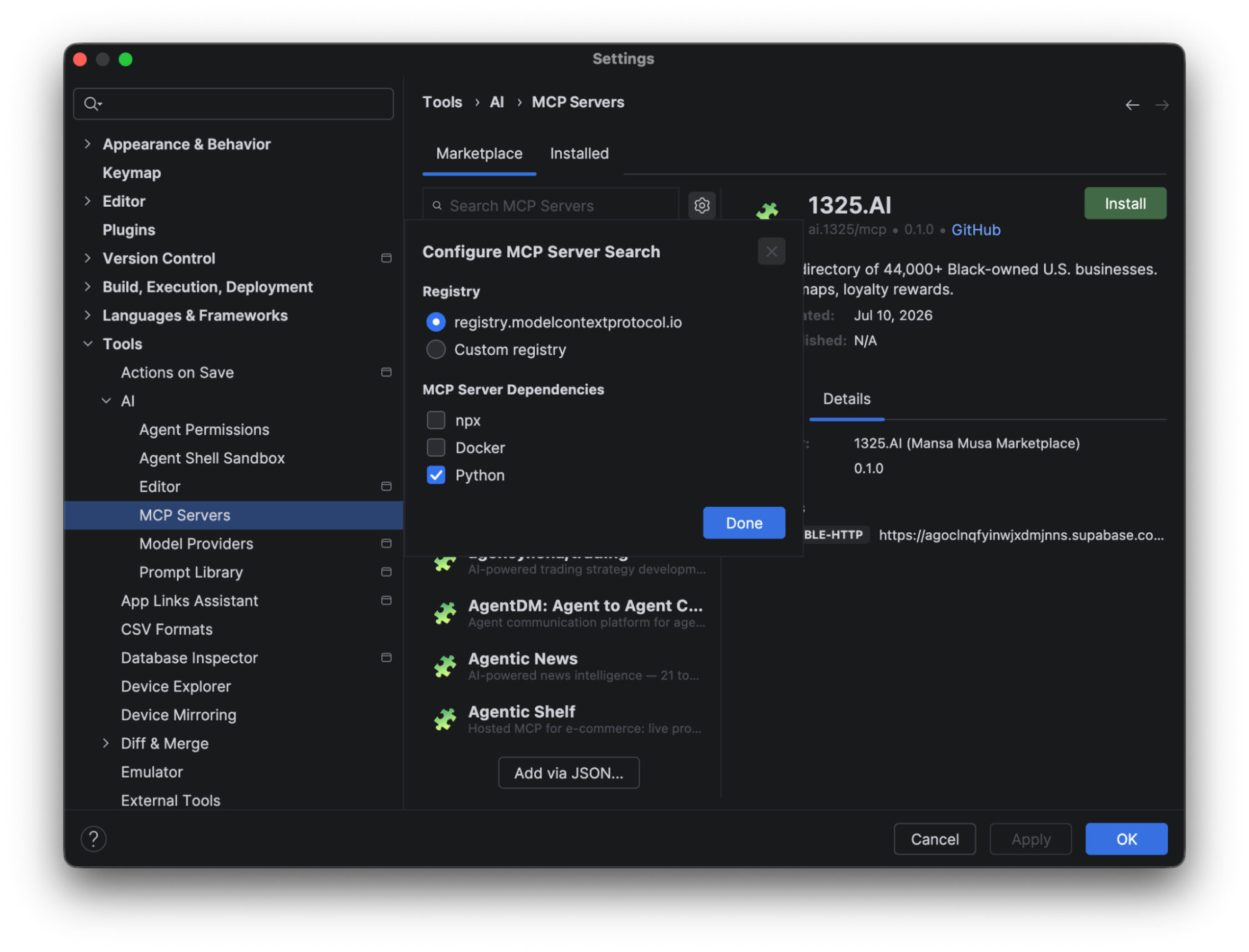Select MCP Servers in the tree
Viewport: 1249px width, 952px height.
(x=234, y=515)
